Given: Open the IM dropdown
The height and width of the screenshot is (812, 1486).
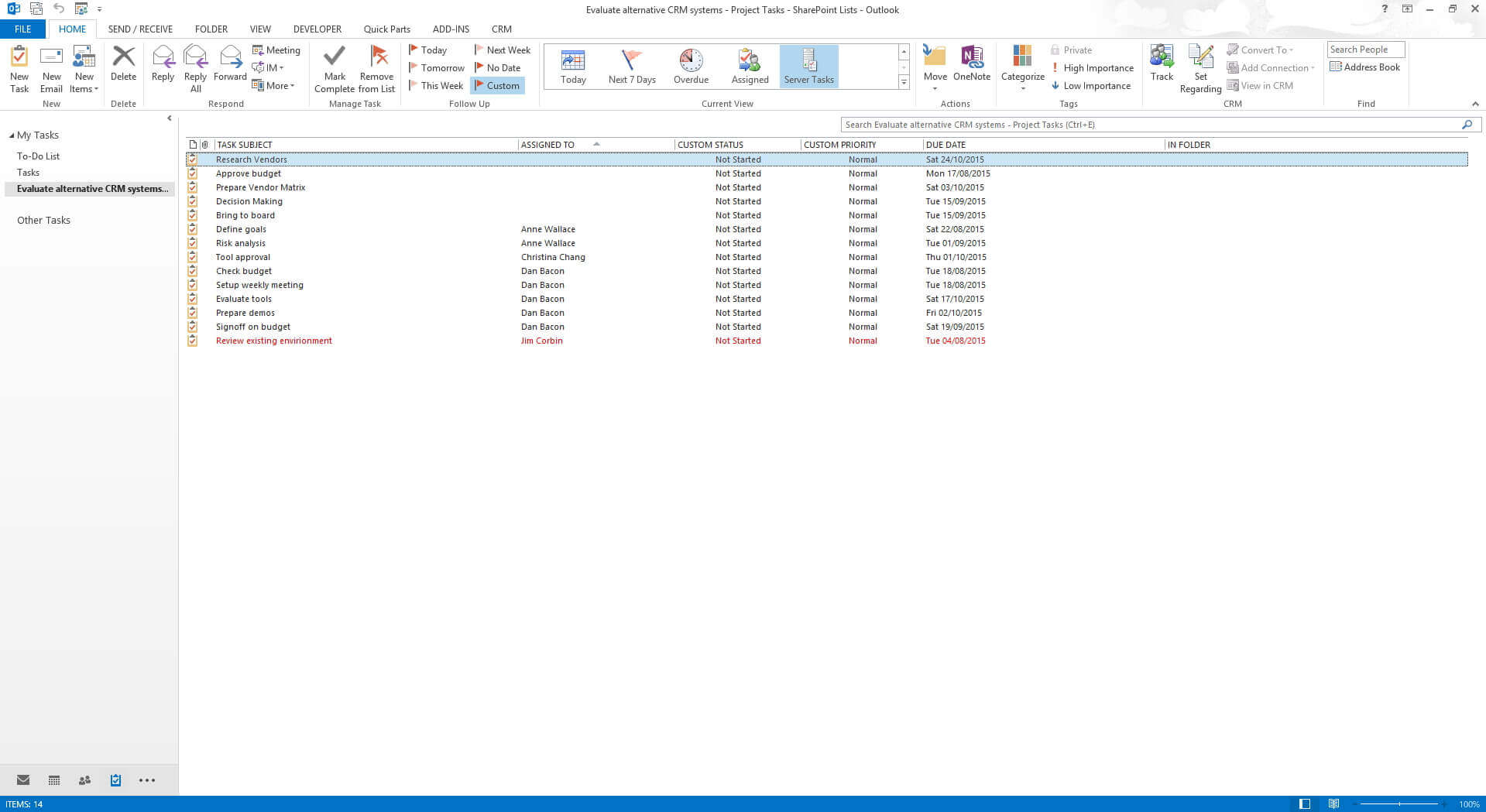Looking at the screenshot, I should 268,68.
